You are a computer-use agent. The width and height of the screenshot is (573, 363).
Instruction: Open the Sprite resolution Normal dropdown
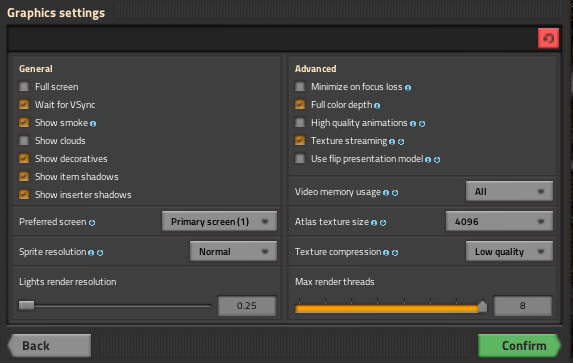[233, 252]
